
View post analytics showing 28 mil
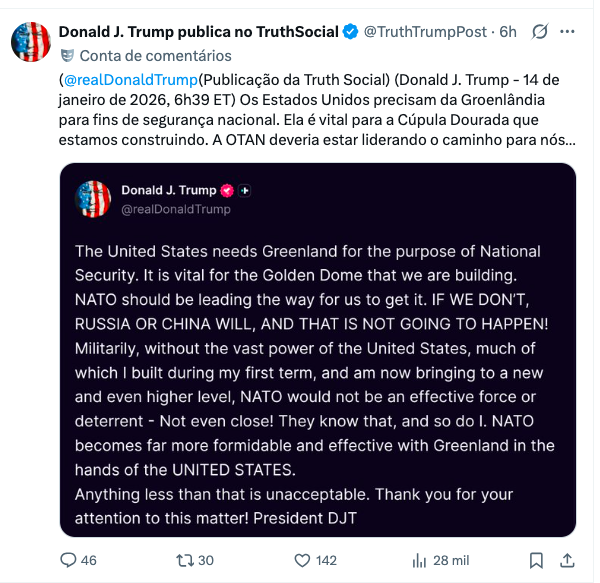click(x=420, y=560)
